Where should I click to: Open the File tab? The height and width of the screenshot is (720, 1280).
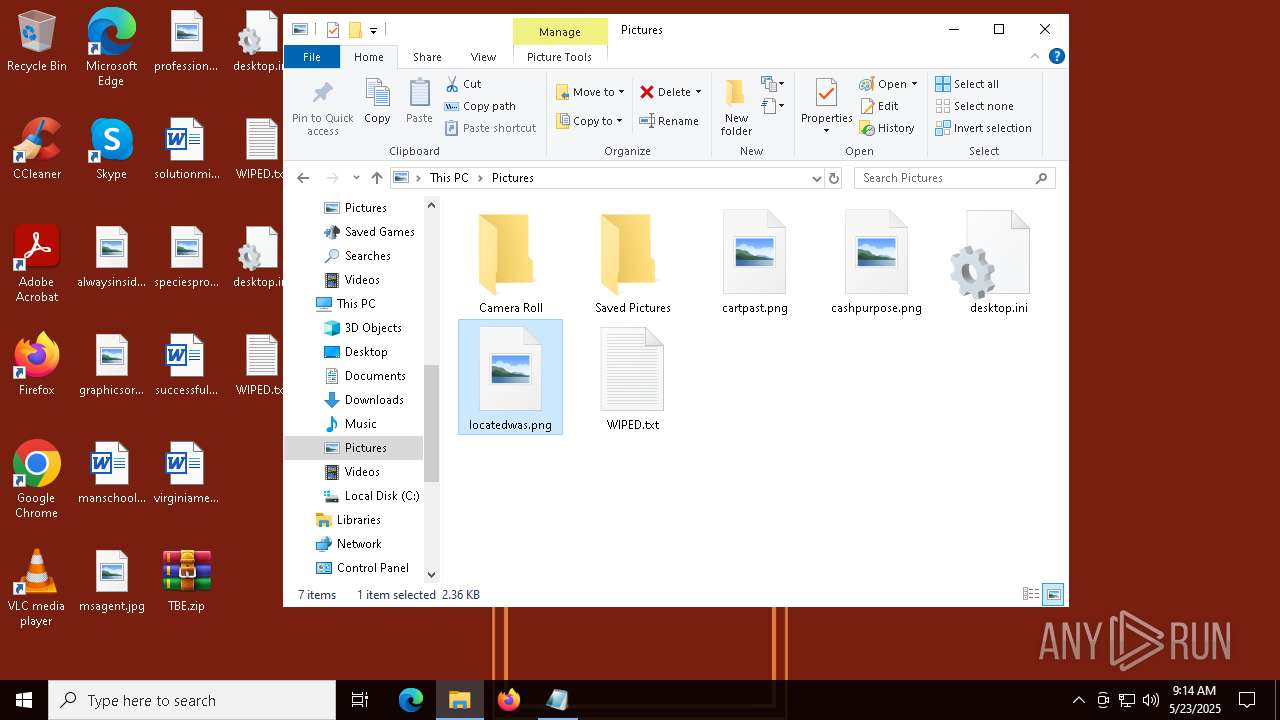pyautogui.click(x=312, y=57)
